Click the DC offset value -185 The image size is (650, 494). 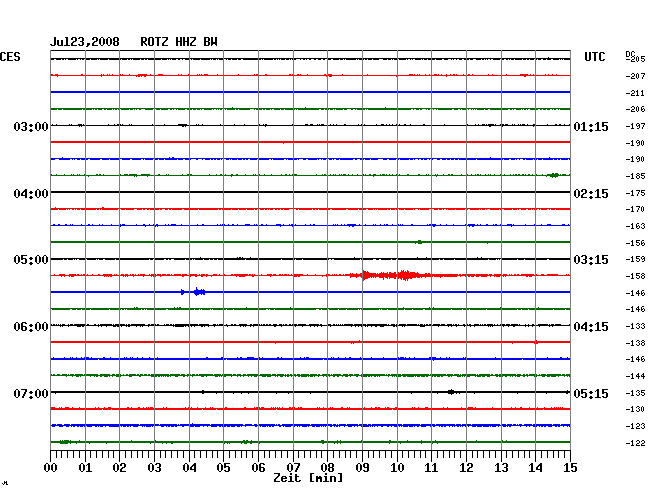(x=635, y=176)
